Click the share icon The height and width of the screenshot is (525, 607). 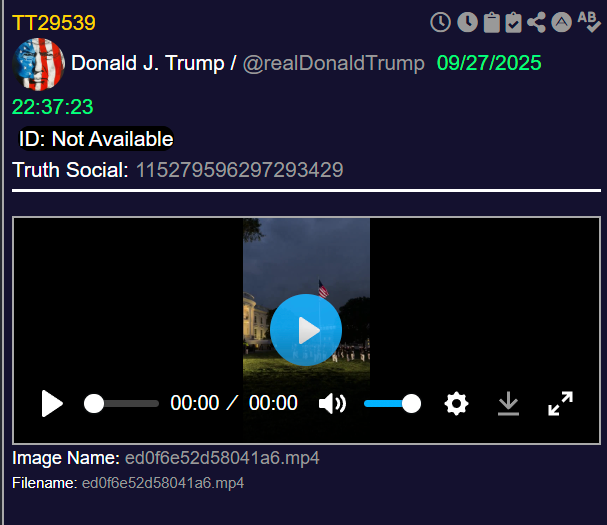click(x=537, y=22)
